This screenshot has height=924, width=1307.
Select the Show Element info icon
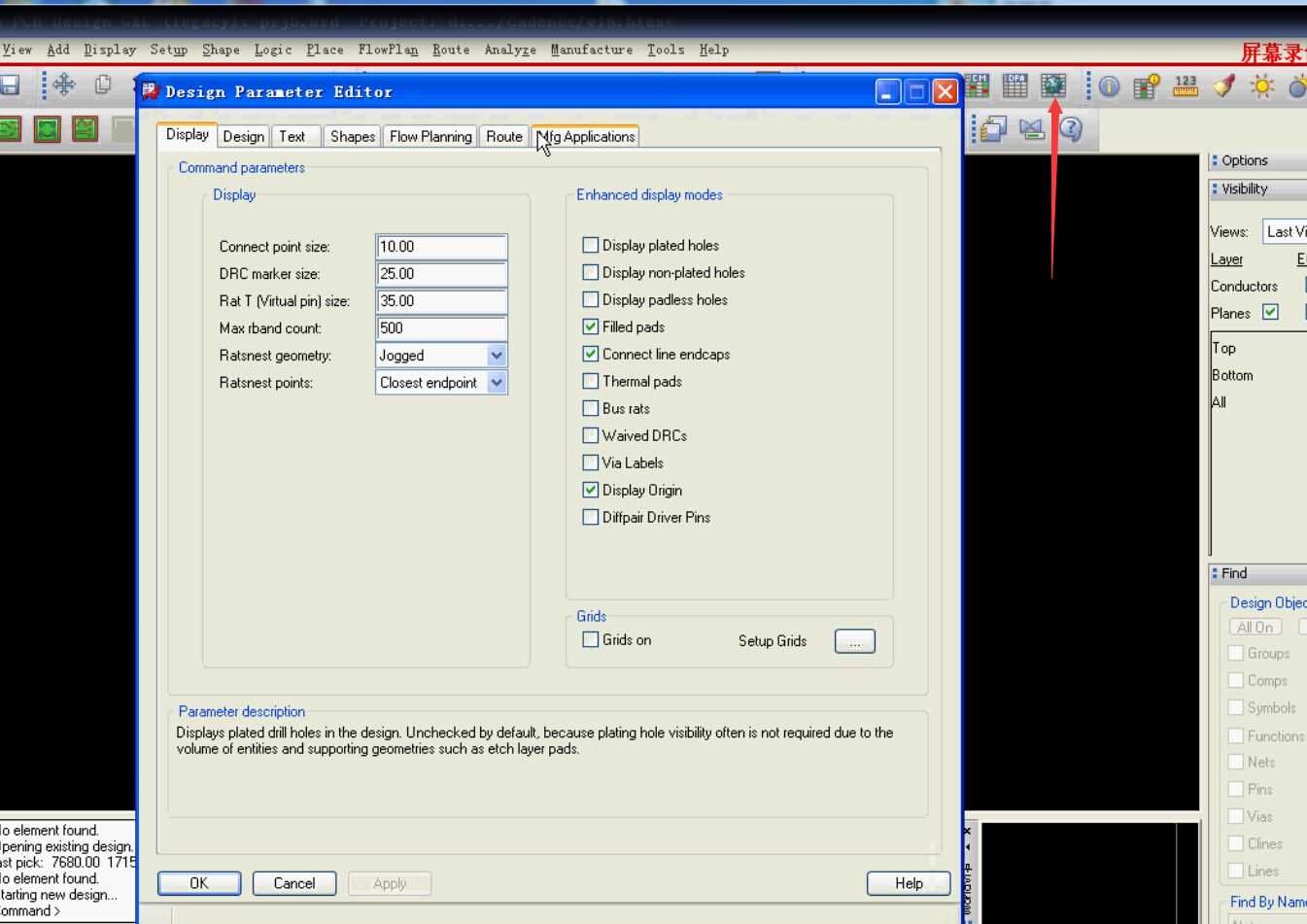pos(1109,87)
